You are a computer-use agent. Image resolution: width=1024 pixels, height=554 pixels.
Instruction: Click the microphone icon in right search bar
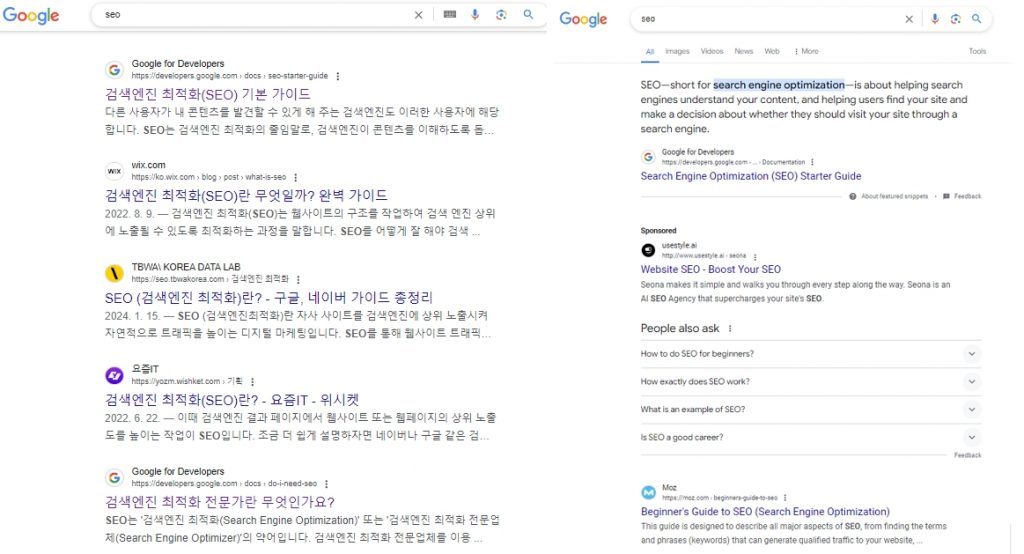coord(935,19)
